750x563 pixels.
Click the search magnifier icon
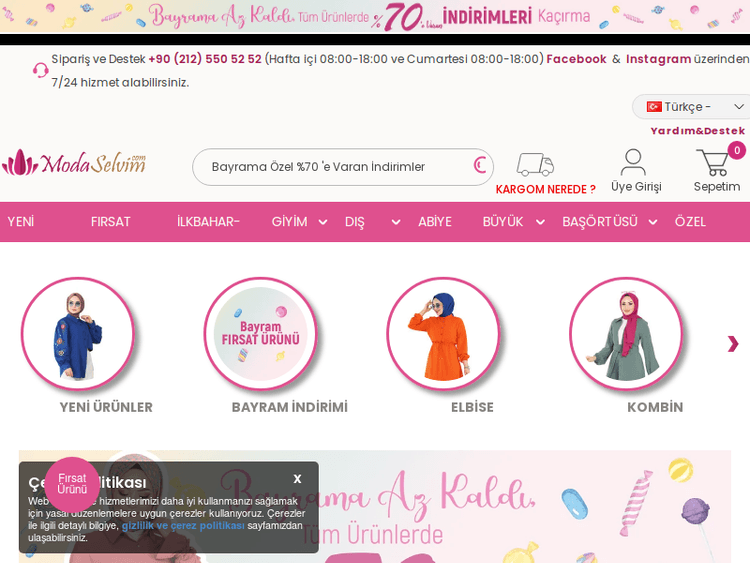(x=480, y=166)
